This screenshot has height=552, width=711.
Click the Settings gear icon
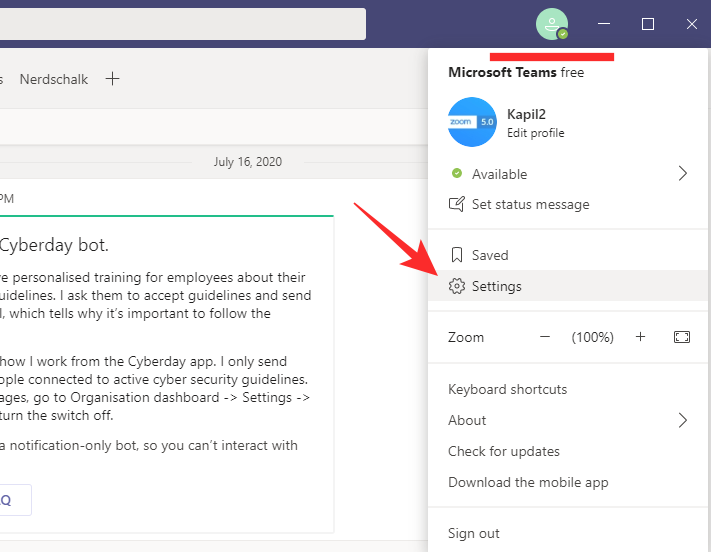tap(457, 286)
